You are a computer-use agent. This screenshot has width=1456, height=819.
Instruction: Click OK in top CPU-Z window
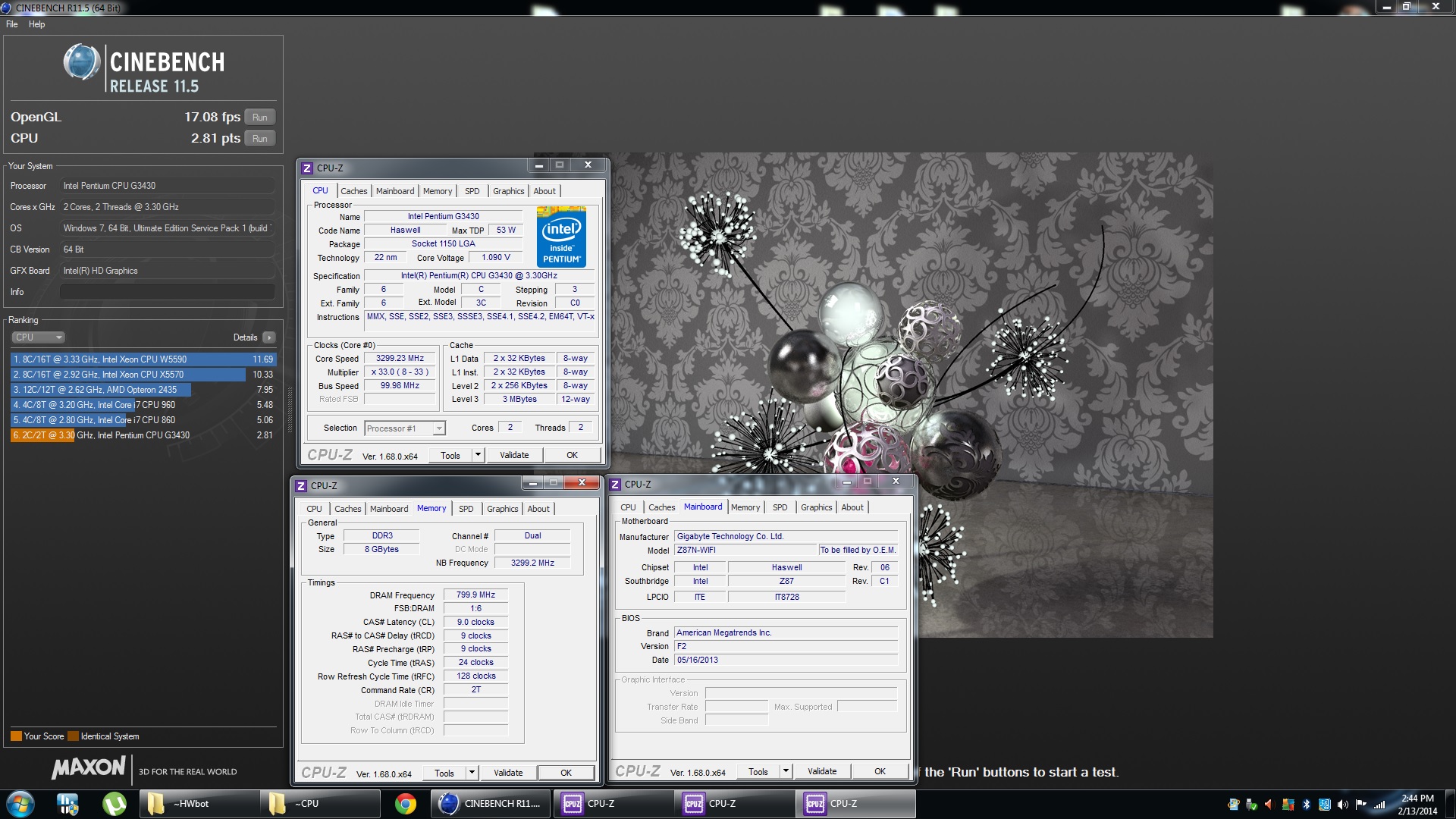click(x=573, y=456)
